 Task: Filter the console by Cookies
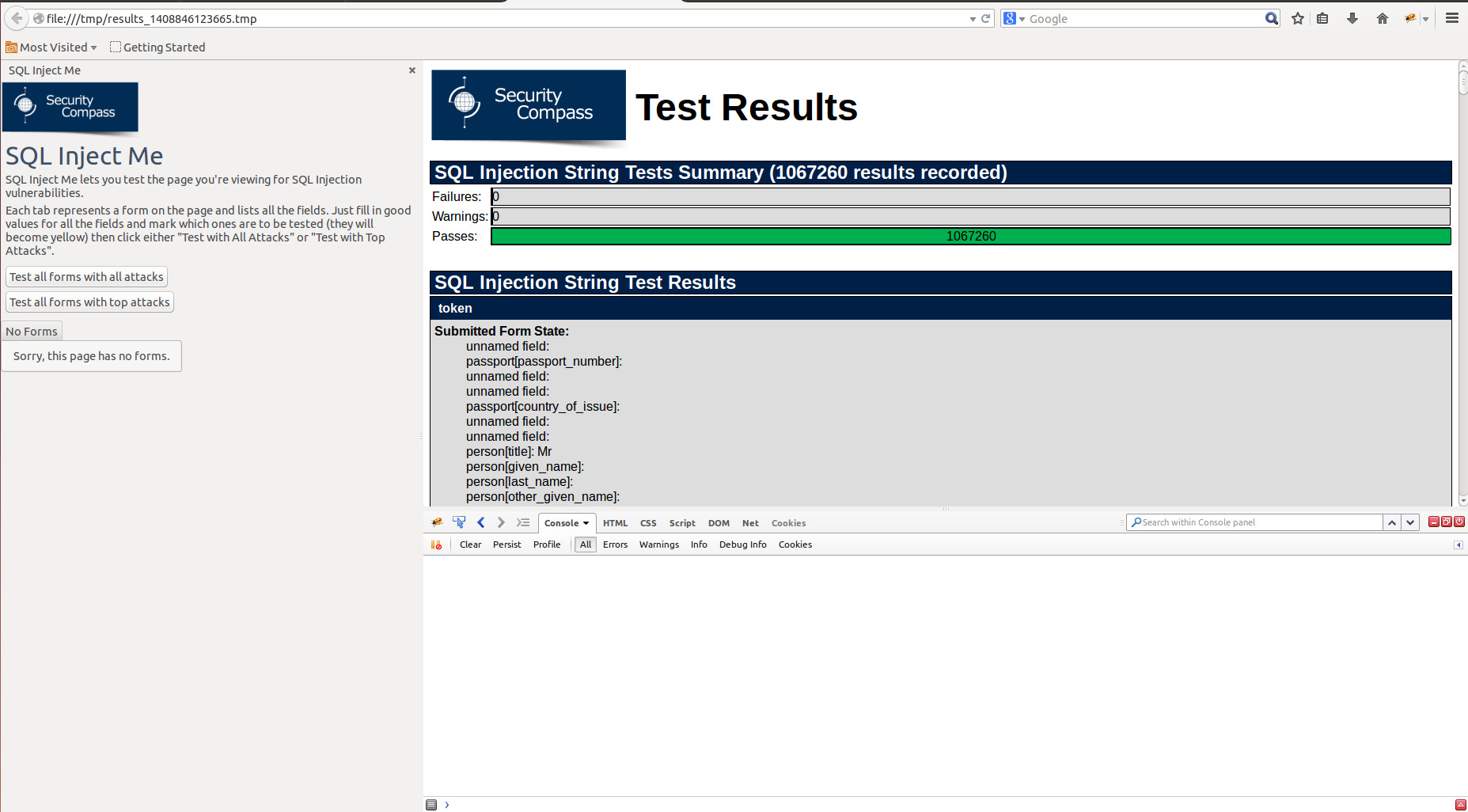tap(795, 544)
